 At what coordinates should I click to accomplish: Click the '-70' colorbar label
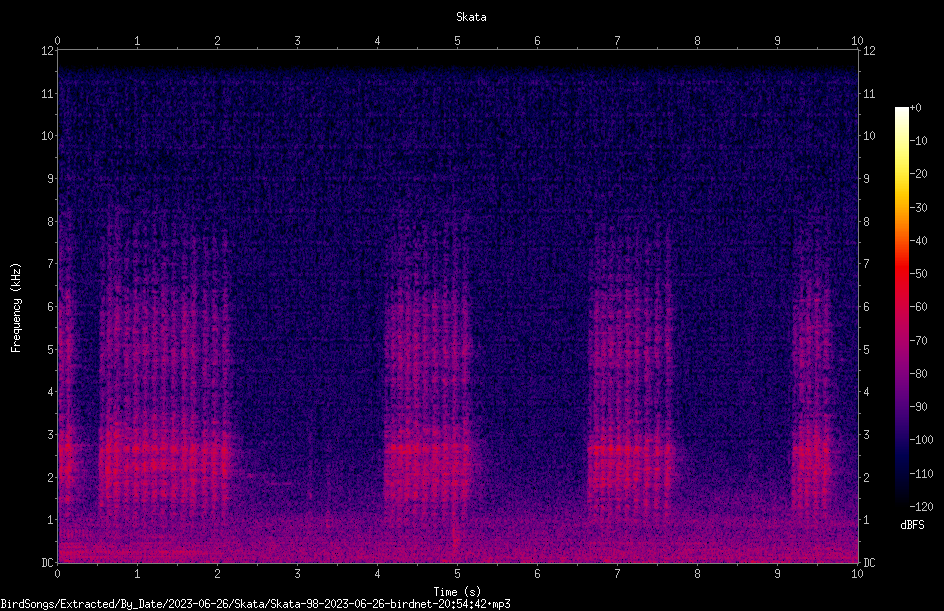pos(919,341)
